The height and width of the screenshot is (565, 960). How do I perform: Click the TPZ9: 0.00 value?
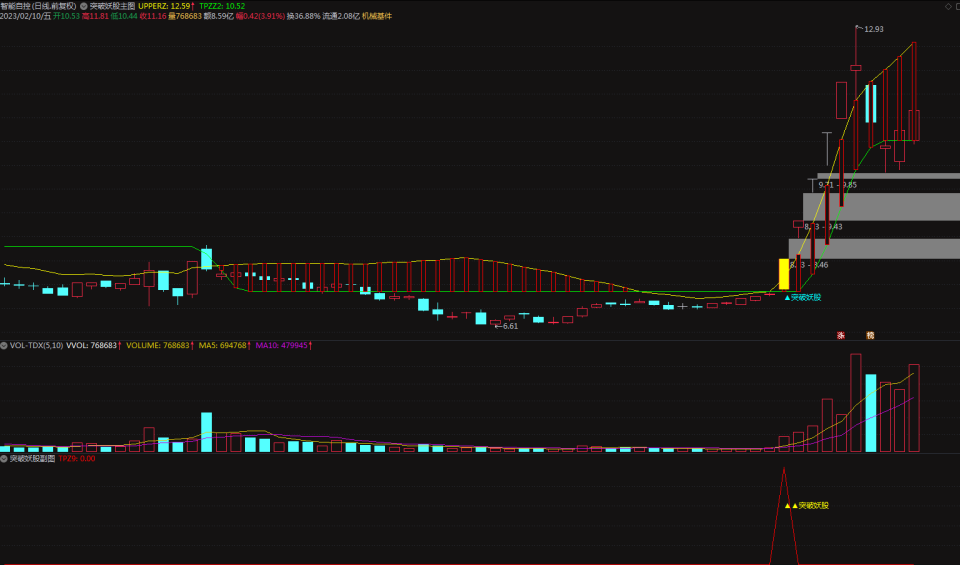[77, 458]
